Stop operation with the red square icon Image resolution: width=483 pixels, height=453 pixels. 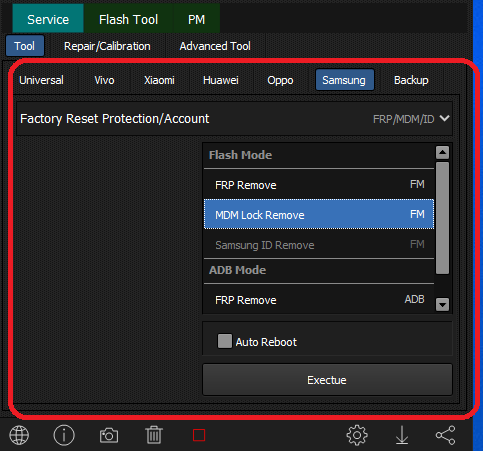199,435
